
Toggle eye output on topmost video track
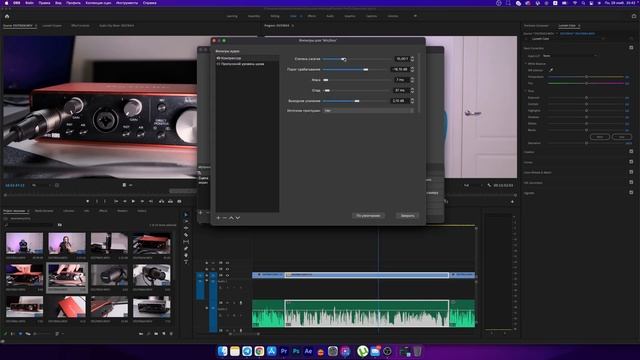227,263
